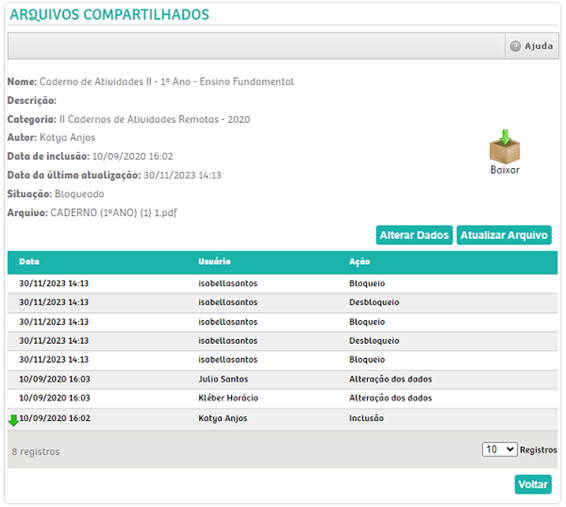
Task: Open the Registros per-page dropdown
Action: pyautogui.click(x=500, y=449)
